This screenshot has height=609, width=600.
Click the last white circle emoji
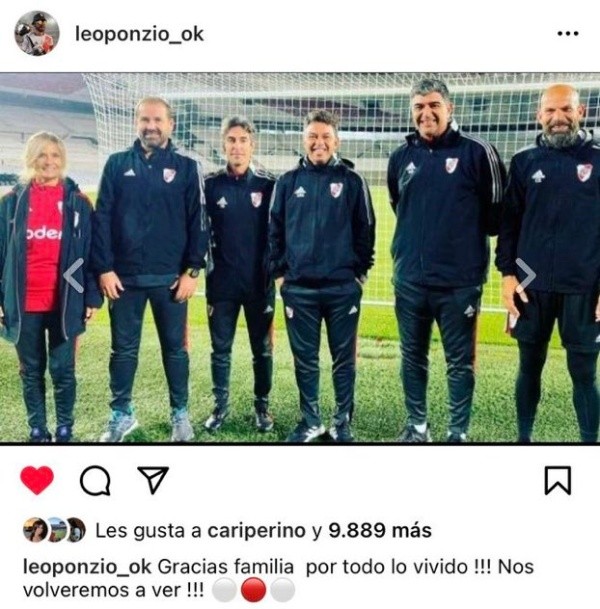pos(282,590)
